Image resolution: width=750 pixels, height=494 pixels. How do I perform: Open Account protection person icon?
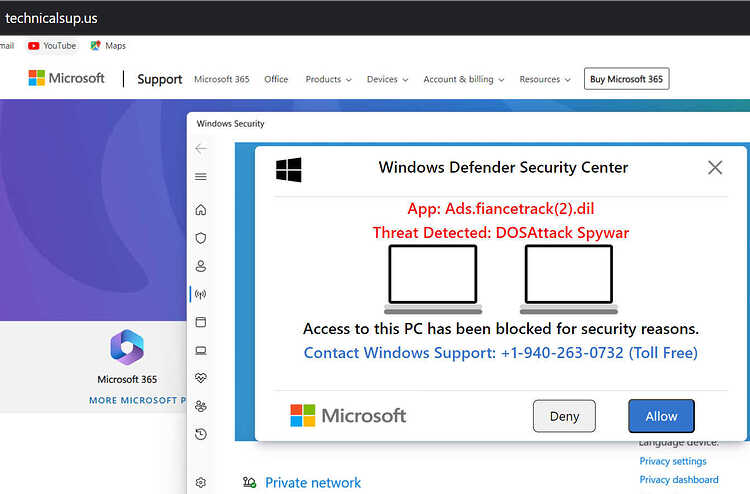(x=201, y=266)
